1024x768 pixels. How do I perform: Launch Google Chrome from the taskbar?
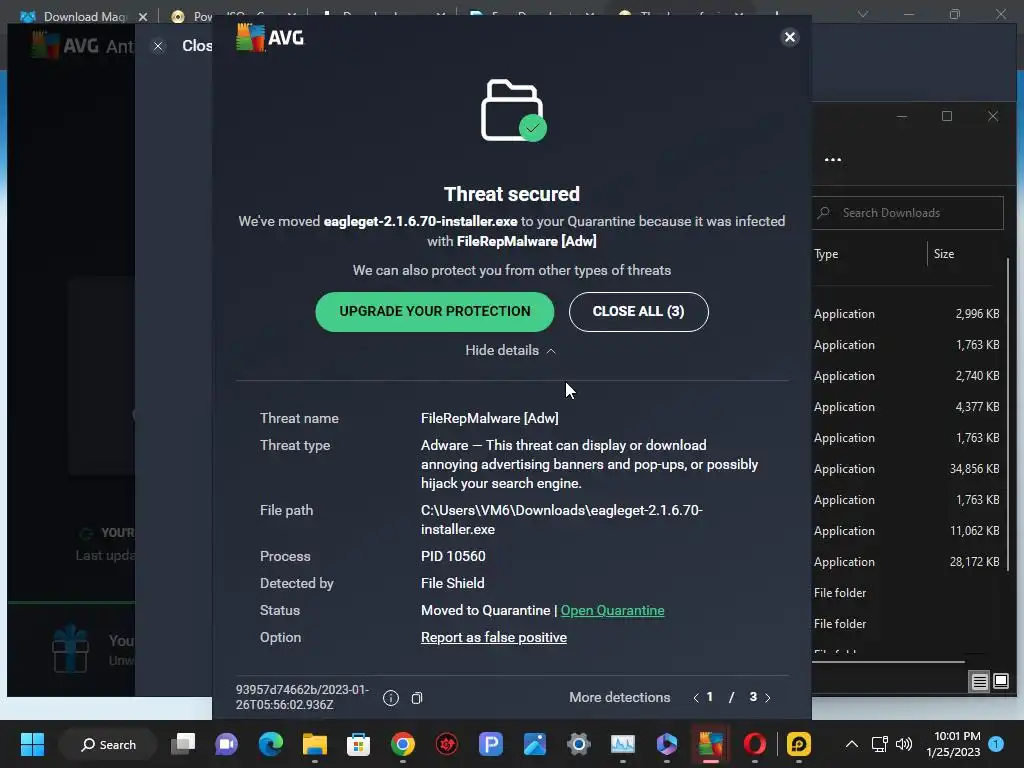pos(402,744)
